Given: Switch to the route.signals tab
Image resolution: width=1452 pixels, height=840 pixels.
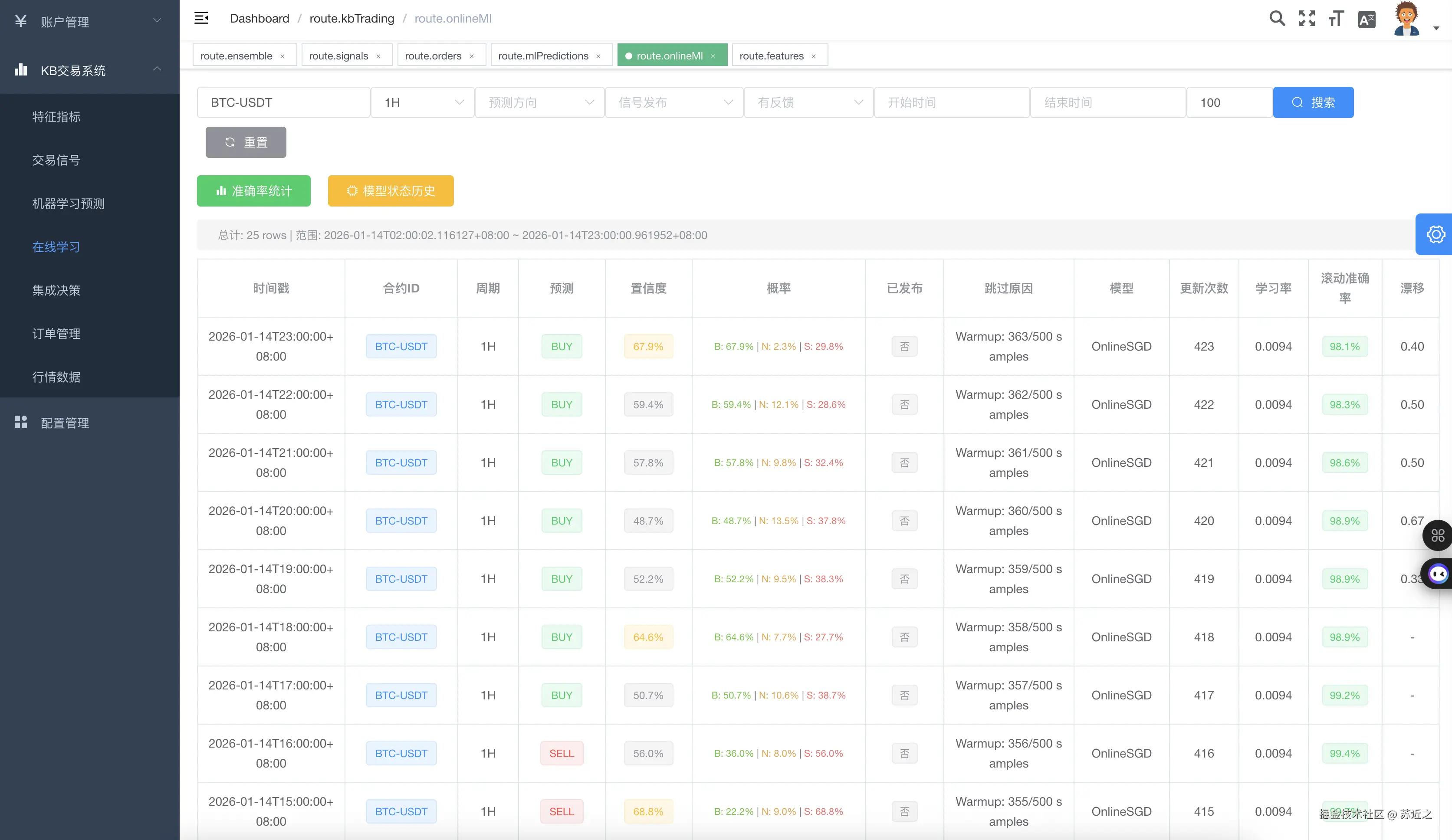Looking at the screenshot, I should 338,56.
